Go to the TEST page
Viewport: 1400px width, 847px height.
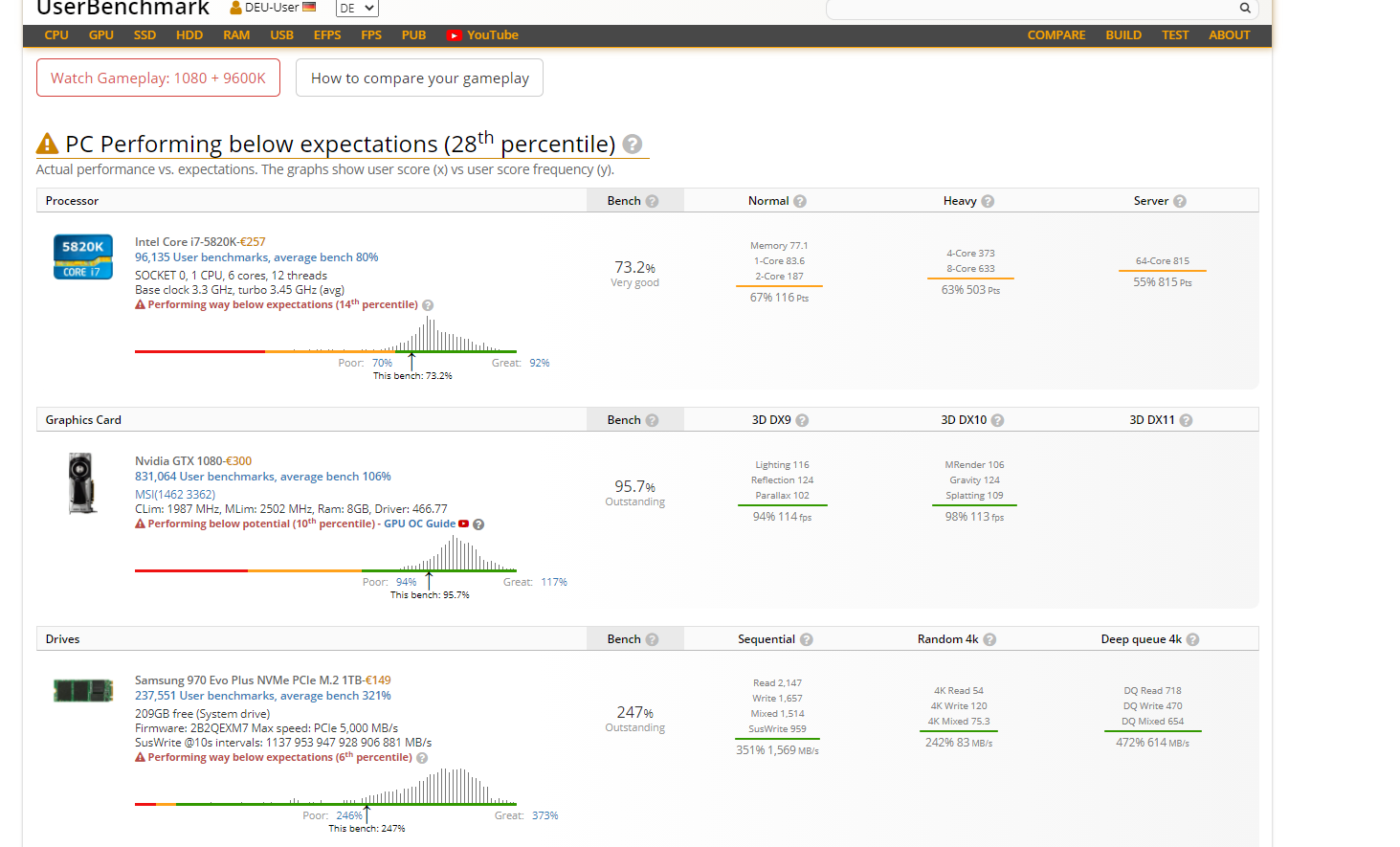point(1175,35)
